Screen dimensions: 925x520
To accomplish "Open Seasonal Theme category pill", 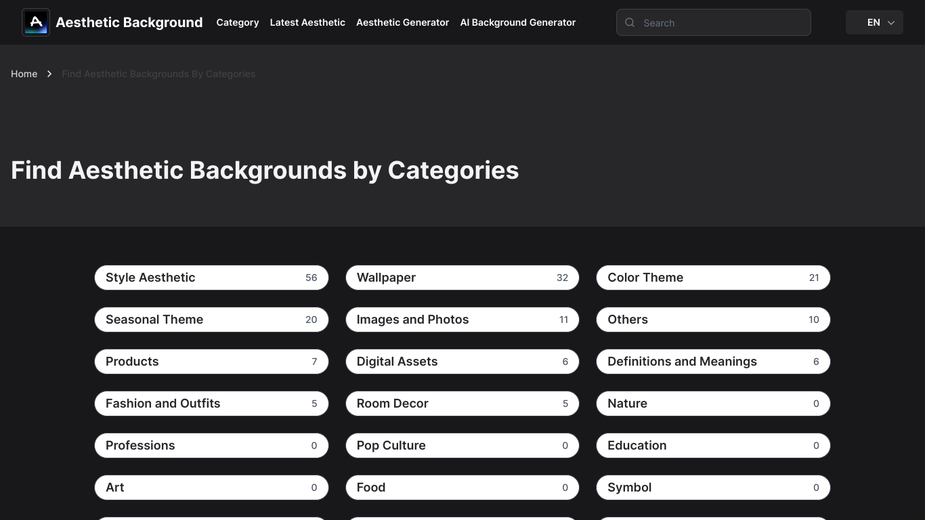I will click(211, 319).
